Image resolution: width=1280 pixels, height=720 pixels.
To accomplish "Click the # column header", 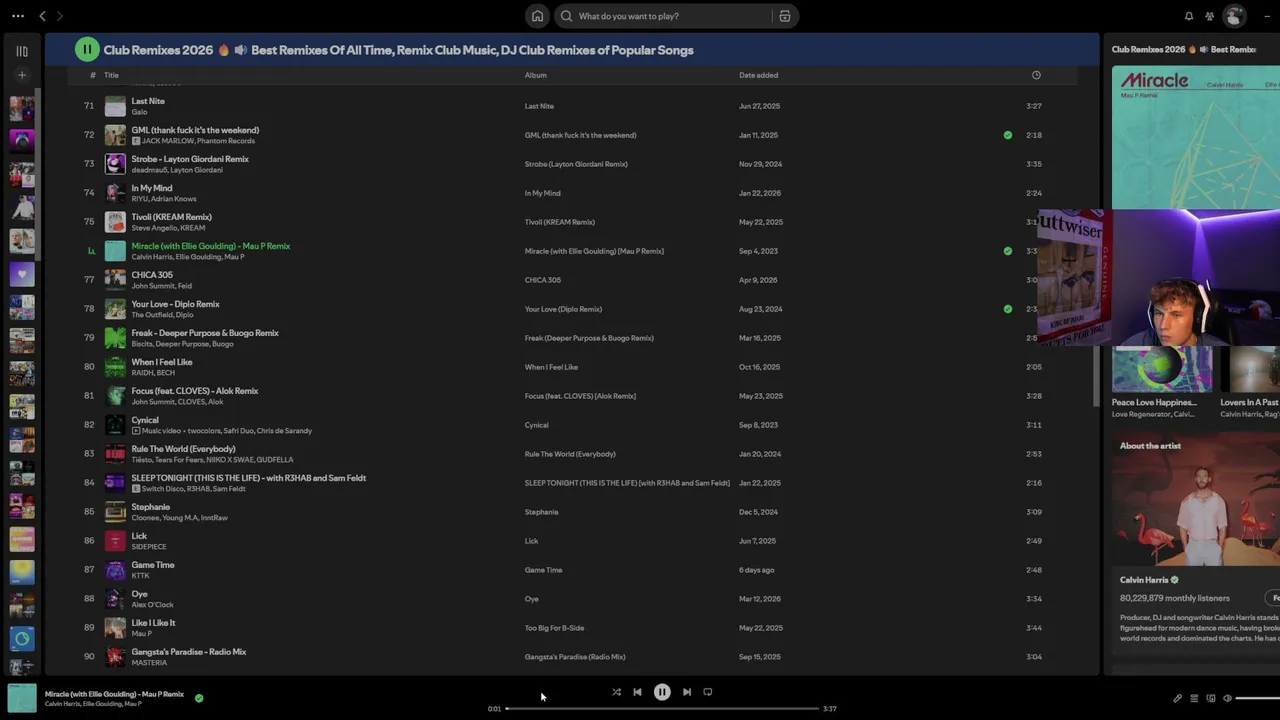I will tap(93, 75).
